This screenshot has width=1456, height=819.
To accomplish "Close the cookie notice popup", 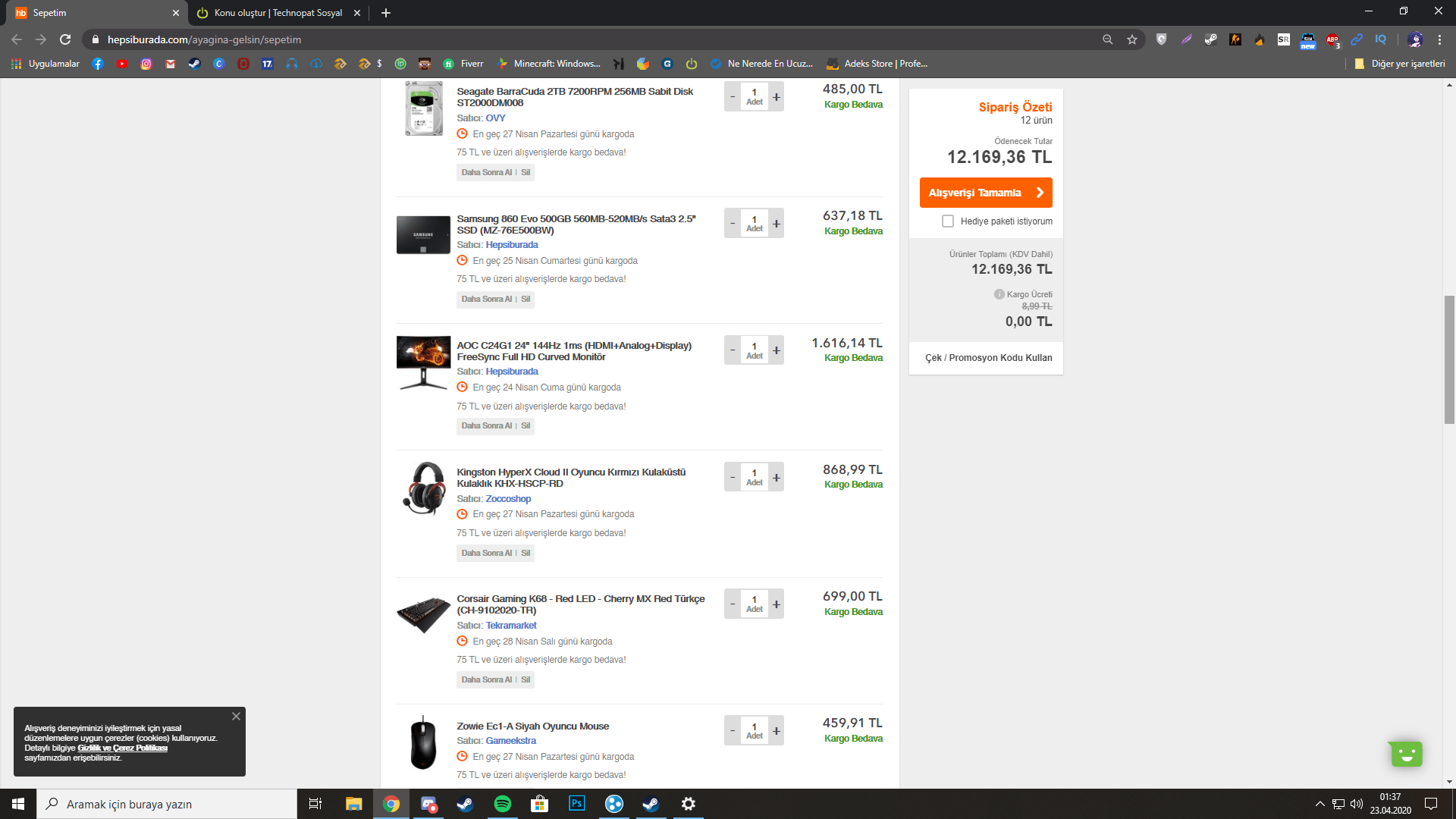I will point(236,717).
